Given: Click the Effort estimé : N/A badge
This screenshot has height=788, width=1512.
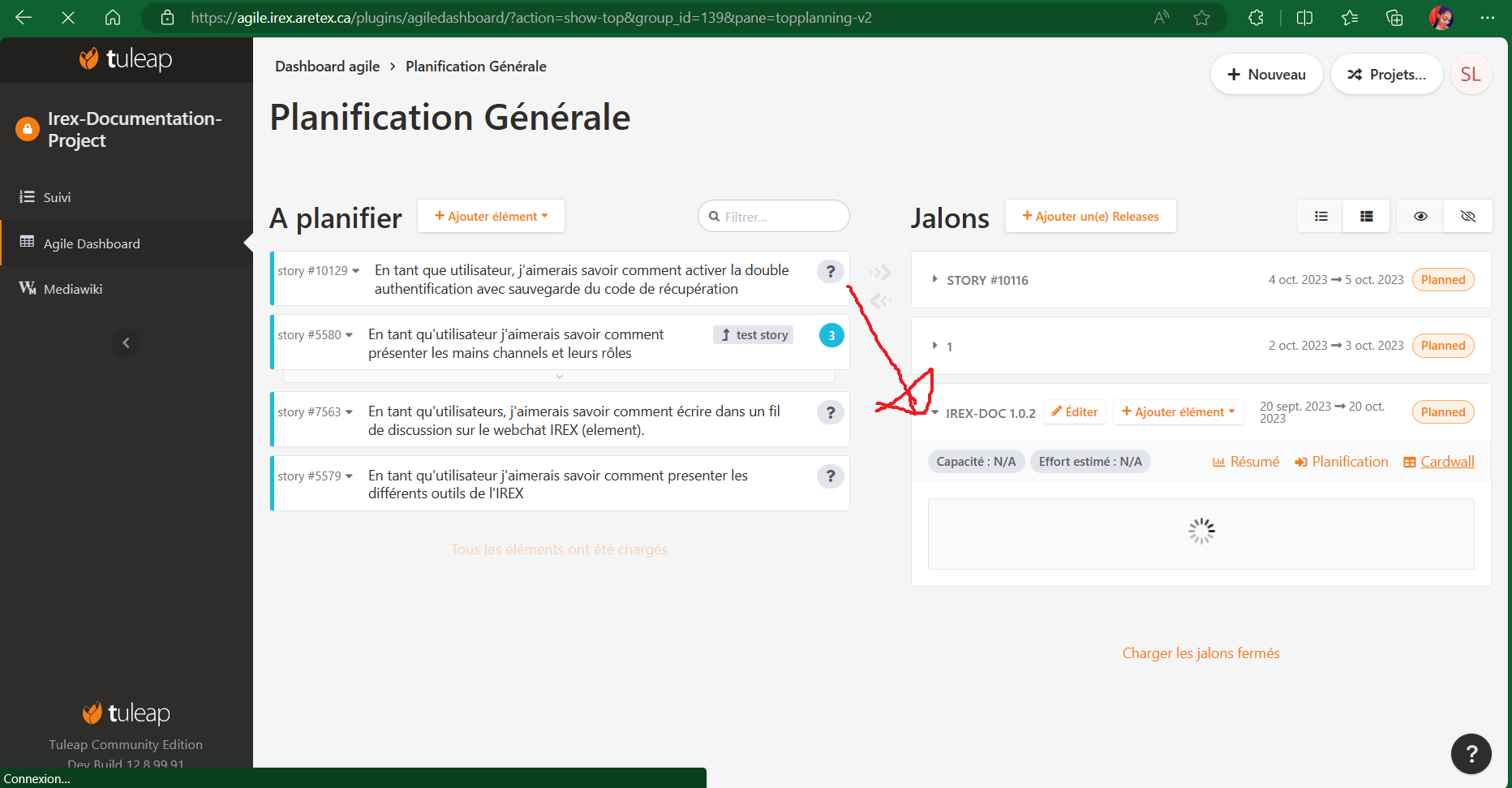Looking at the screenshot, I should tap(1090, 462).
